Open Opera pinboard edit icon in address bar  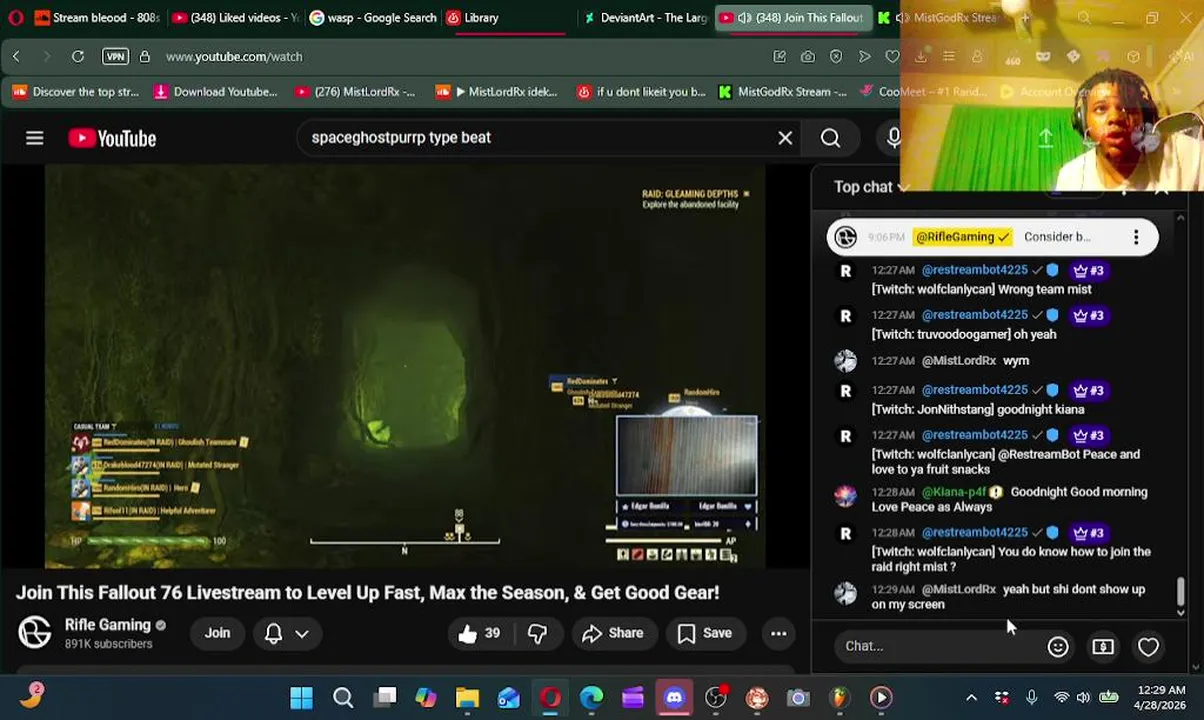tap(779, 57)
